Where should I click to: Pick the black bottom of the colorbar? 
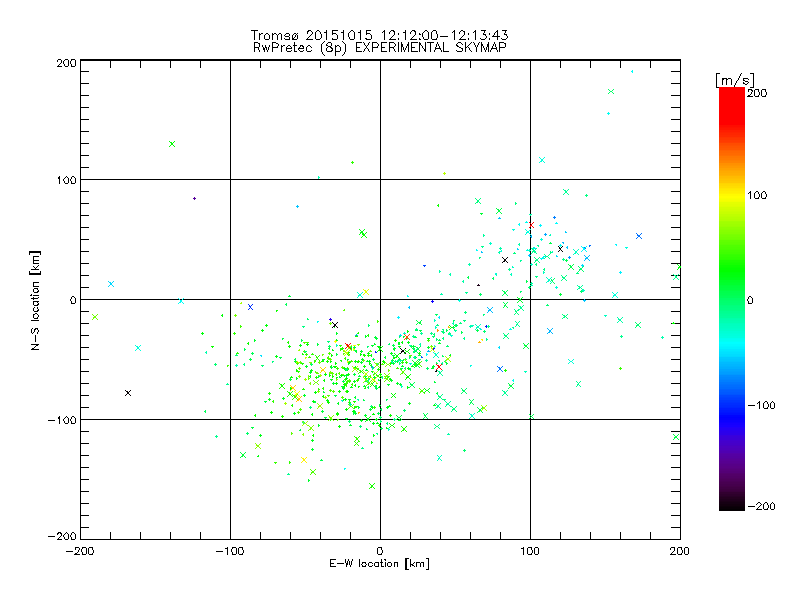coord(732,503)
